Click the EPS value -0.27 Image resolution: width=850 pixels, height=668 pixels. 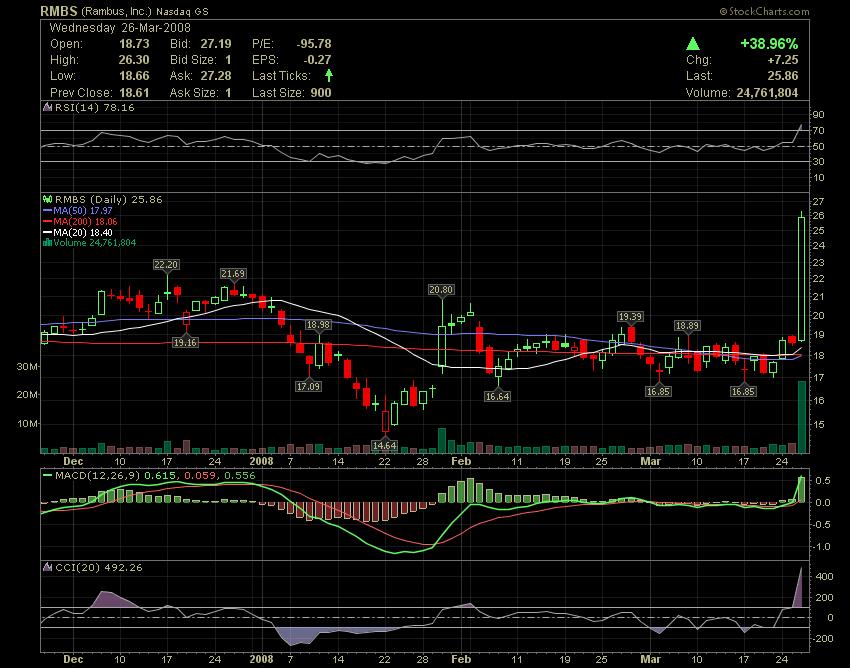317,60
